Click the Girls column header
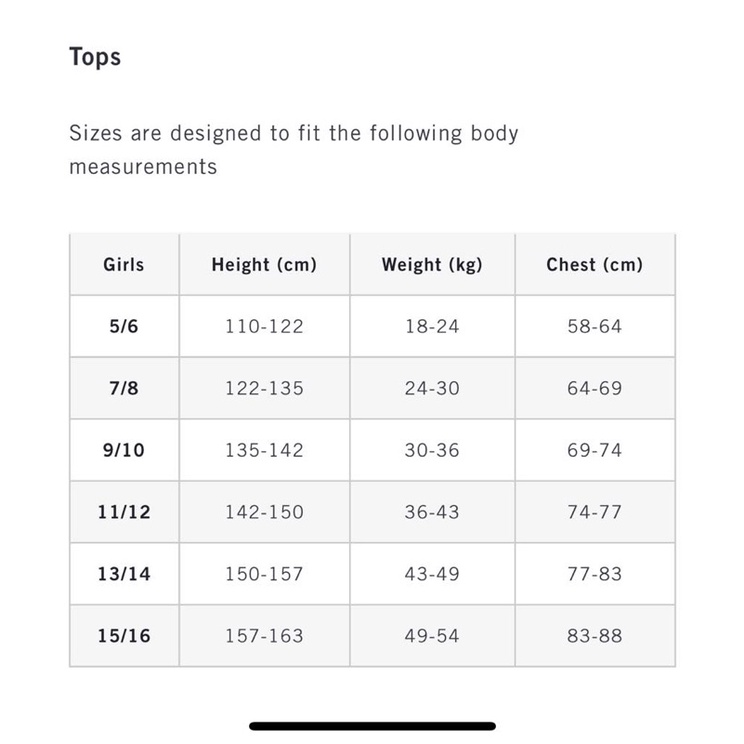Image resolution: width=744 pixels, height=744 pixels. tap(124, 265)
